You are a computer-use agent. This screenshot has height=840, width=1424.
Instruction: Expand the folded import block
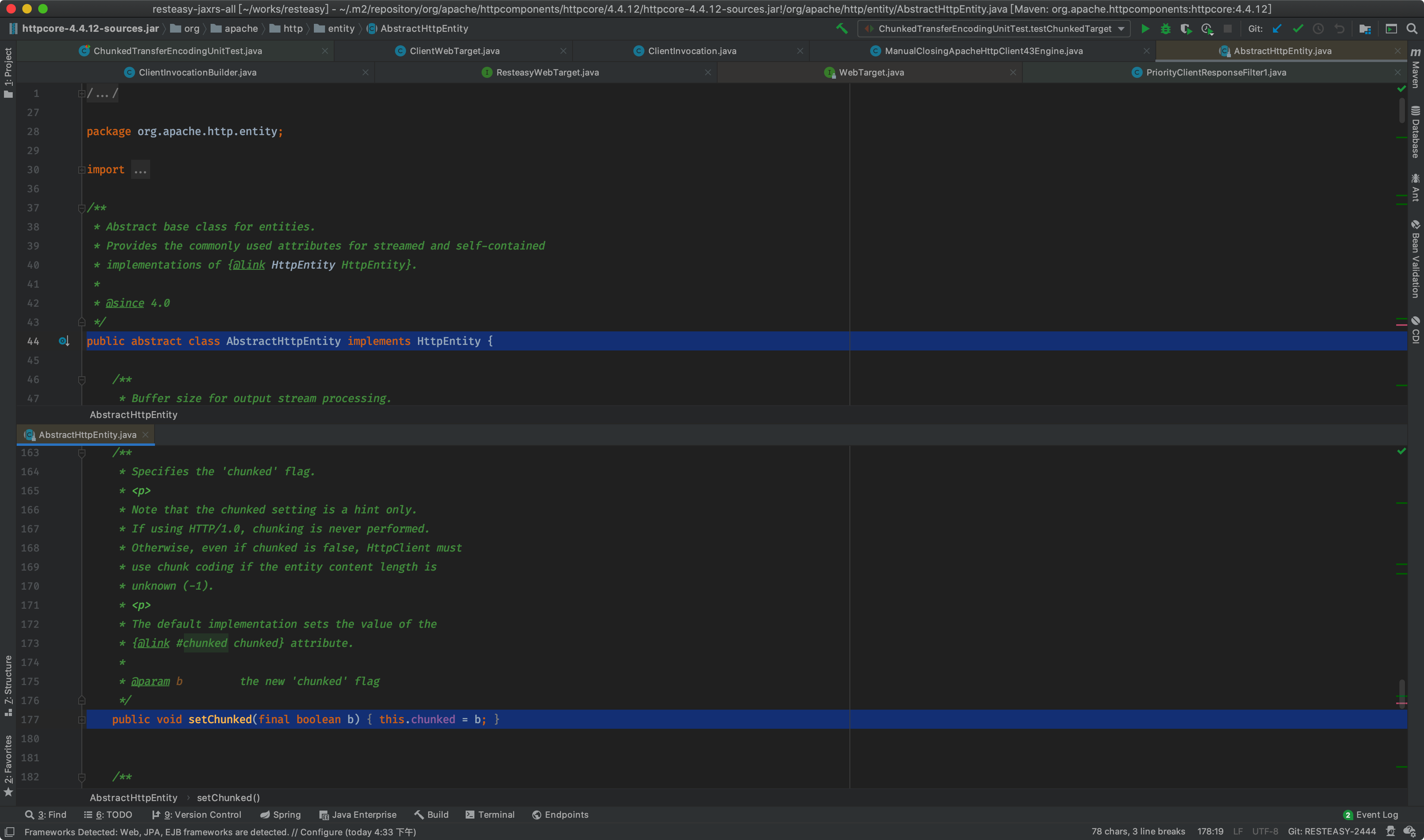click(x=81, y=169)
